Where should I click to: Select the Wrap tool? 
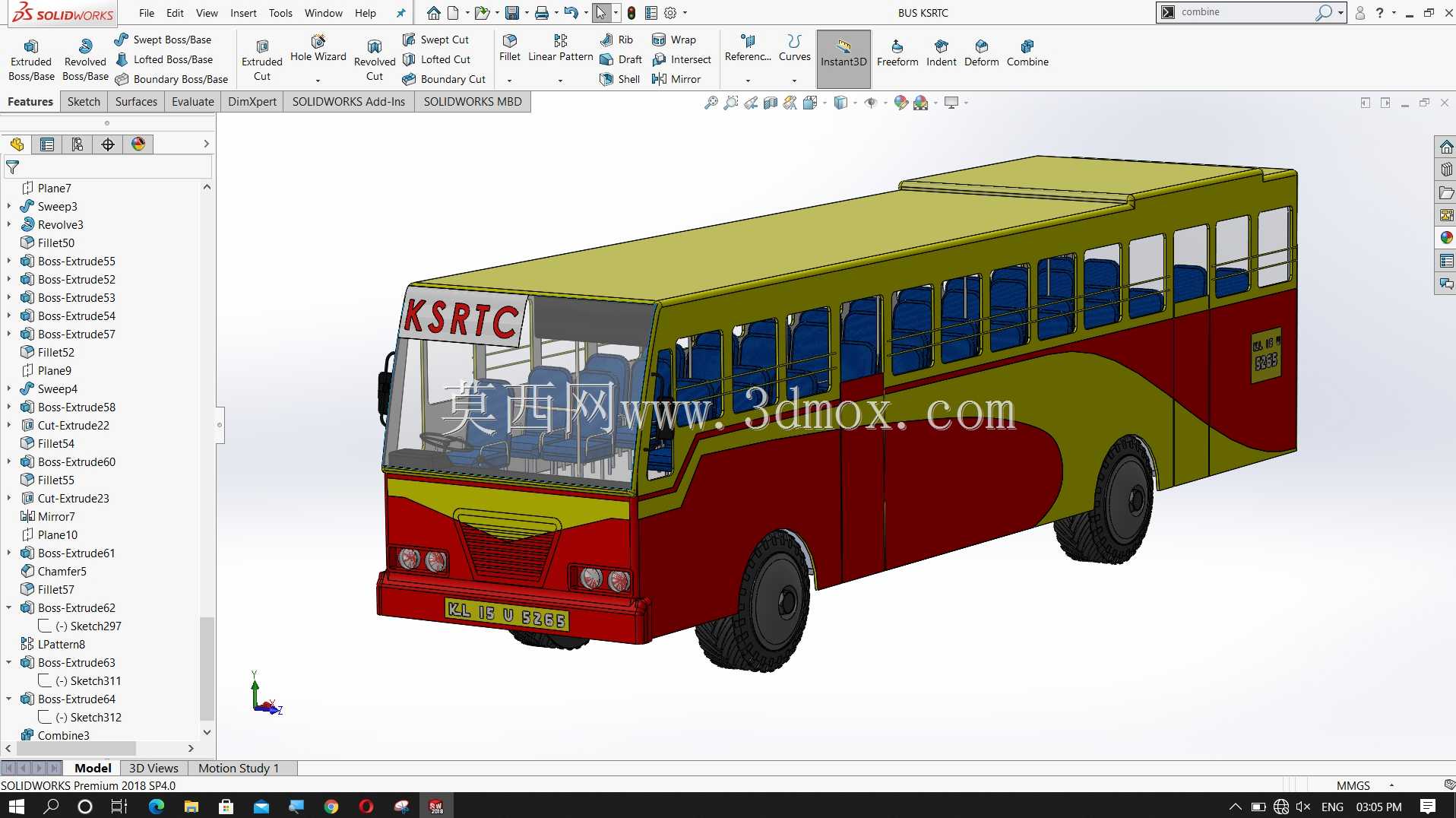click(674, 40)
